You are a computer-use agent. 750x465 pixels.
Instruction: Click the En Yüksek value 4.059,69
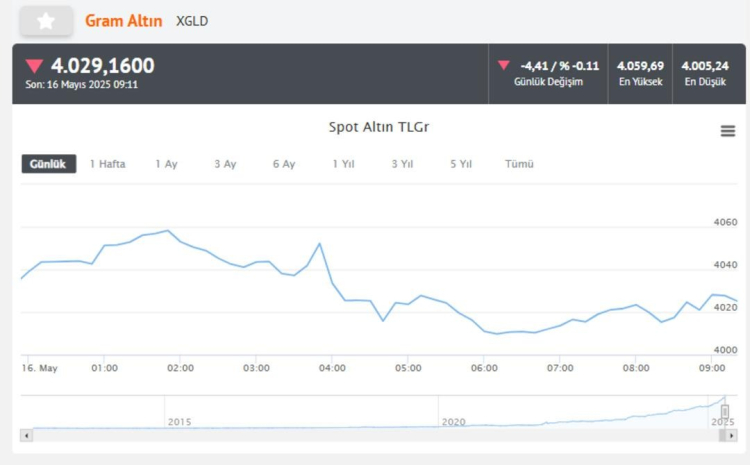640,66
